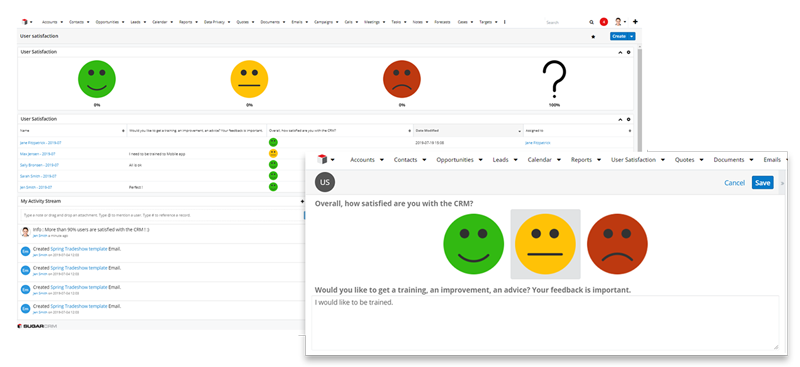Open the Max Jensen - 2019-07 record link
Image resolution: width=800 pixels, height=367 pixels.
[38, 154]
